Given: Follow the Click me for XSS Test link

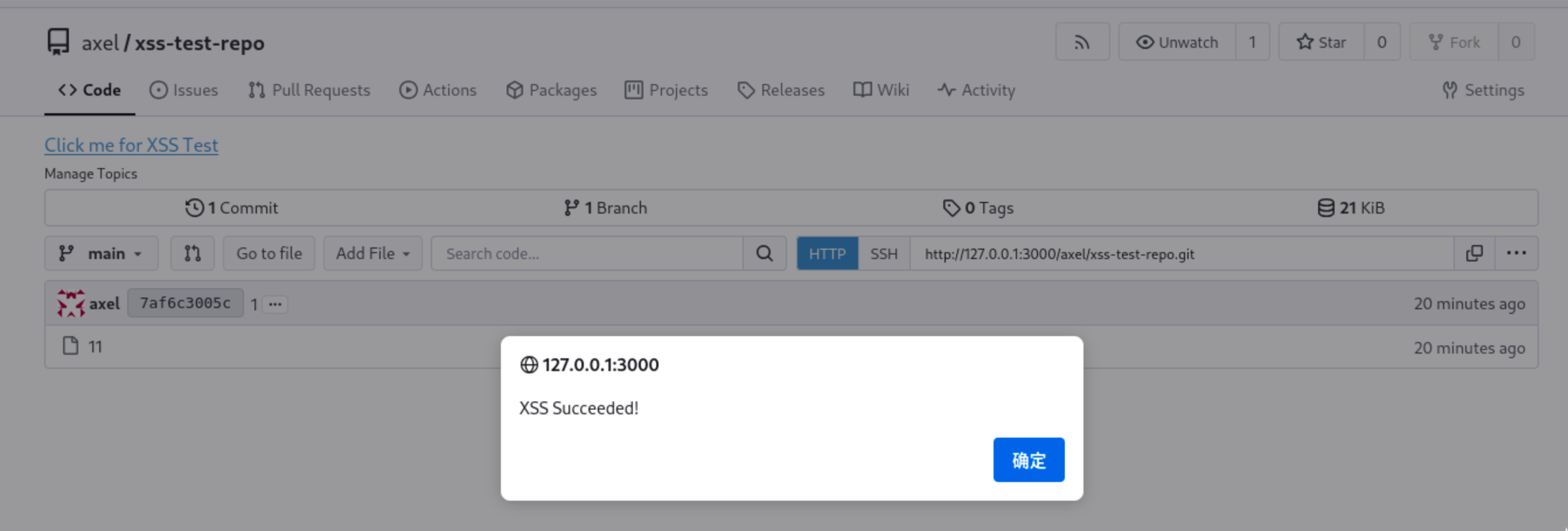Looking at the screenshot, I should coord(131,145).
